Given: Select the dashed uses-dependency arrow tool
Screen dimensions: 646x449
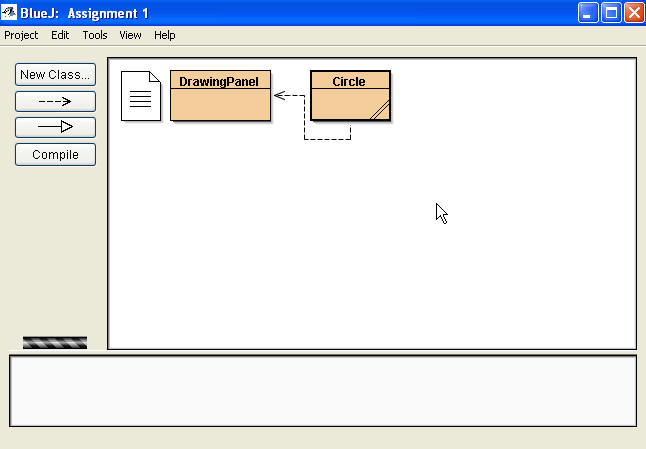Looking at the screenshot, I should tap(55, 101).
